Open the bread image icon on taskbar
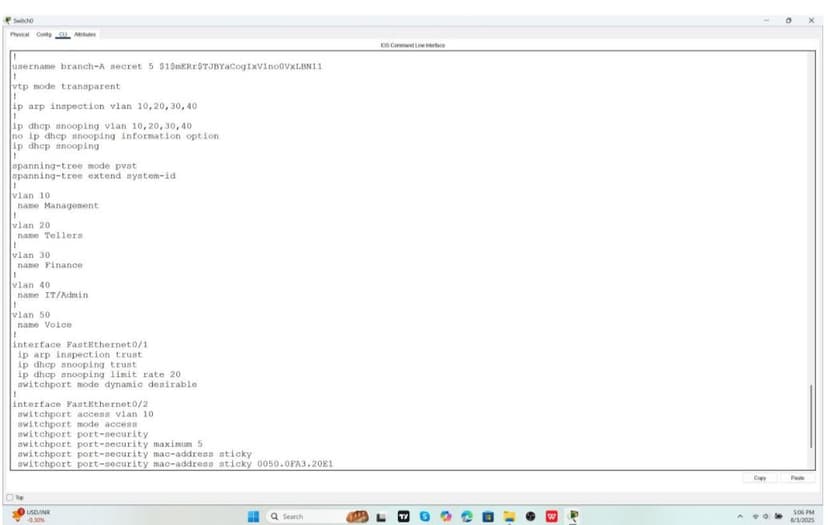The height and width of the screenshot is (525, 828). [357, 517]
